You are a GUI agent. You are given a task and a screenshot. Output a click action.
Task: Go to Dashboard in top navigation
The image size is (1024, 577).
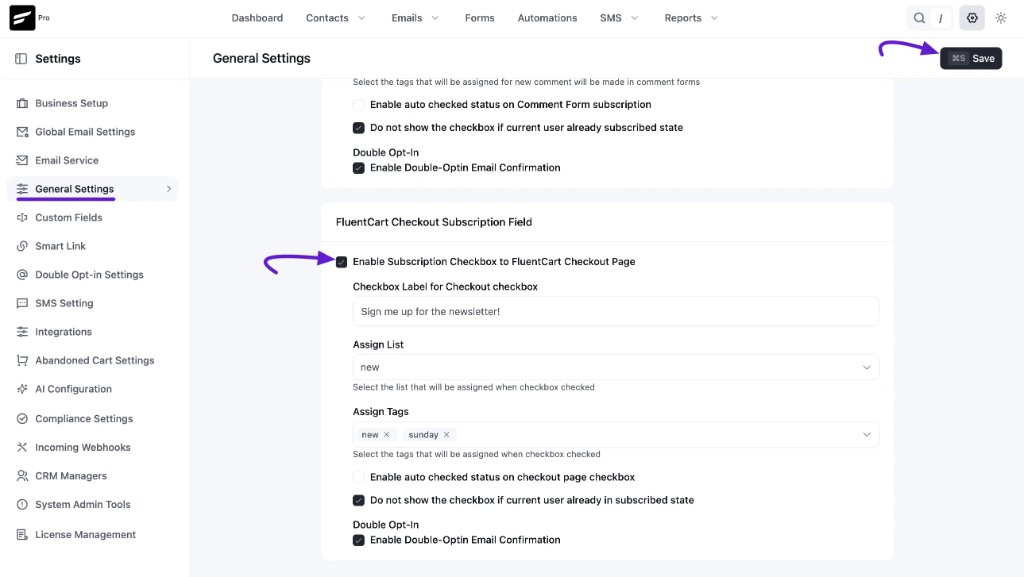(x=257, y=18)
